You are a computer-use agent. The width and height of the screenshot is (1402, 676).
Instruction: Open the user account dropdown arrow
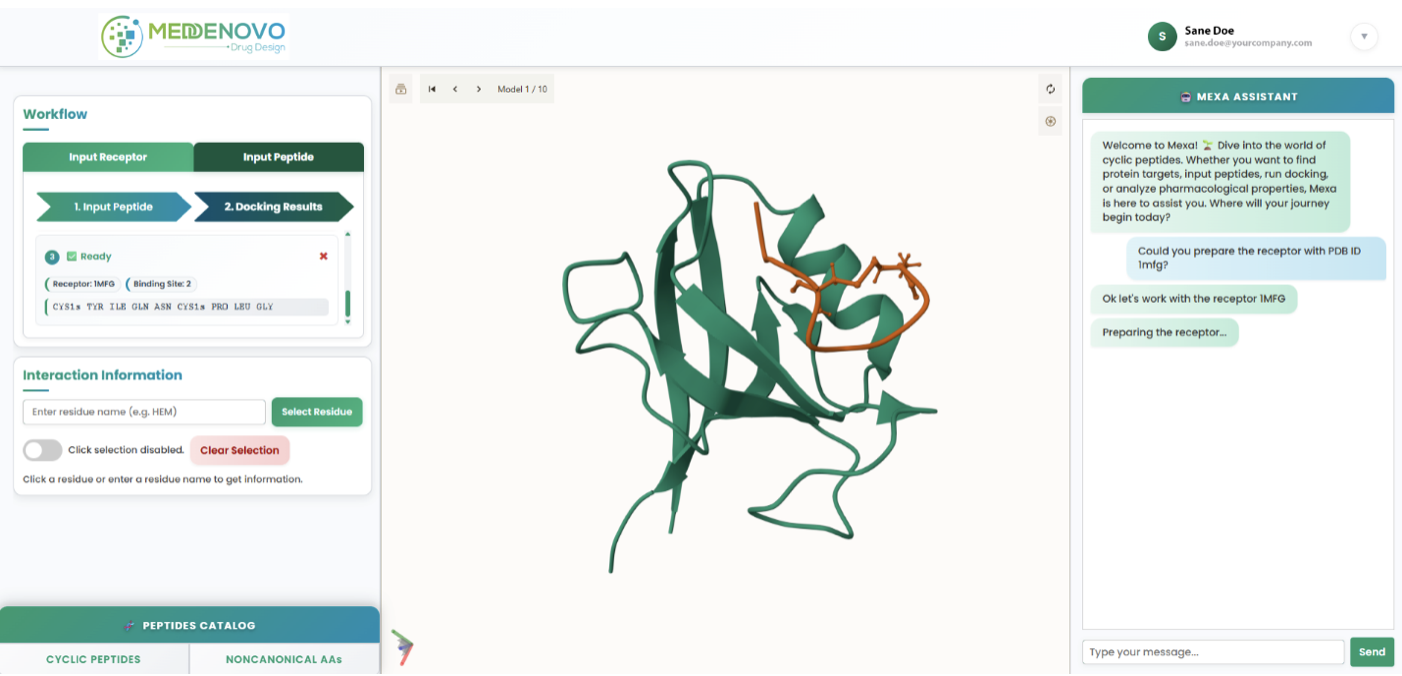pyautogui.click(x=1364, y=38)
